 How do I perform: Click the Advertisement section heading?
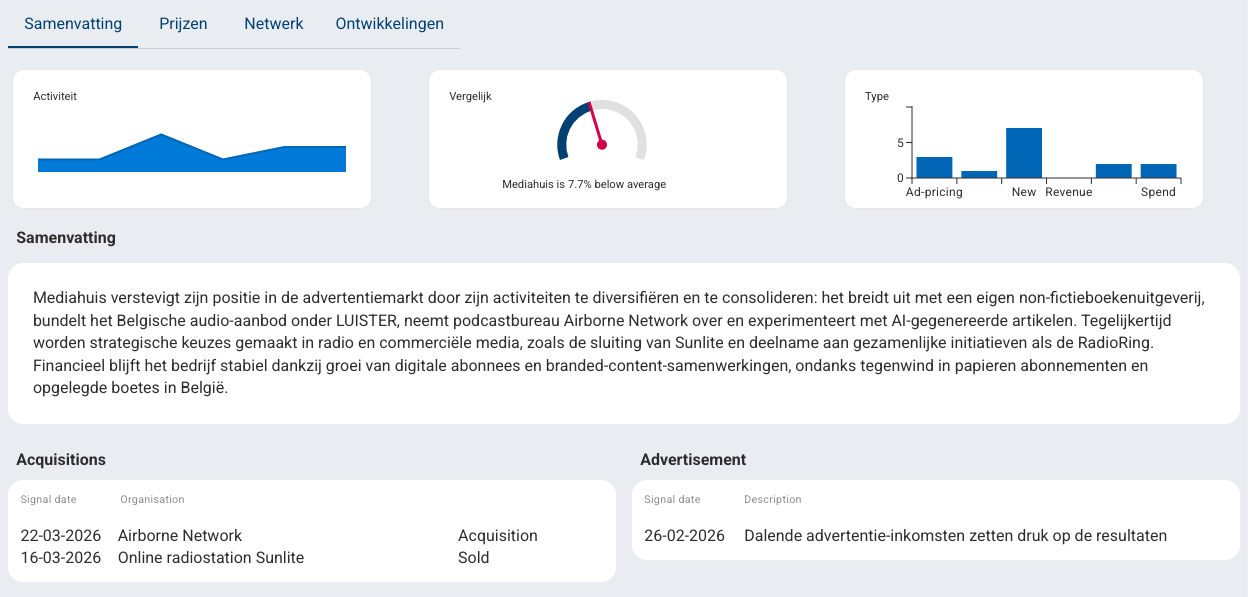point(693,460)
